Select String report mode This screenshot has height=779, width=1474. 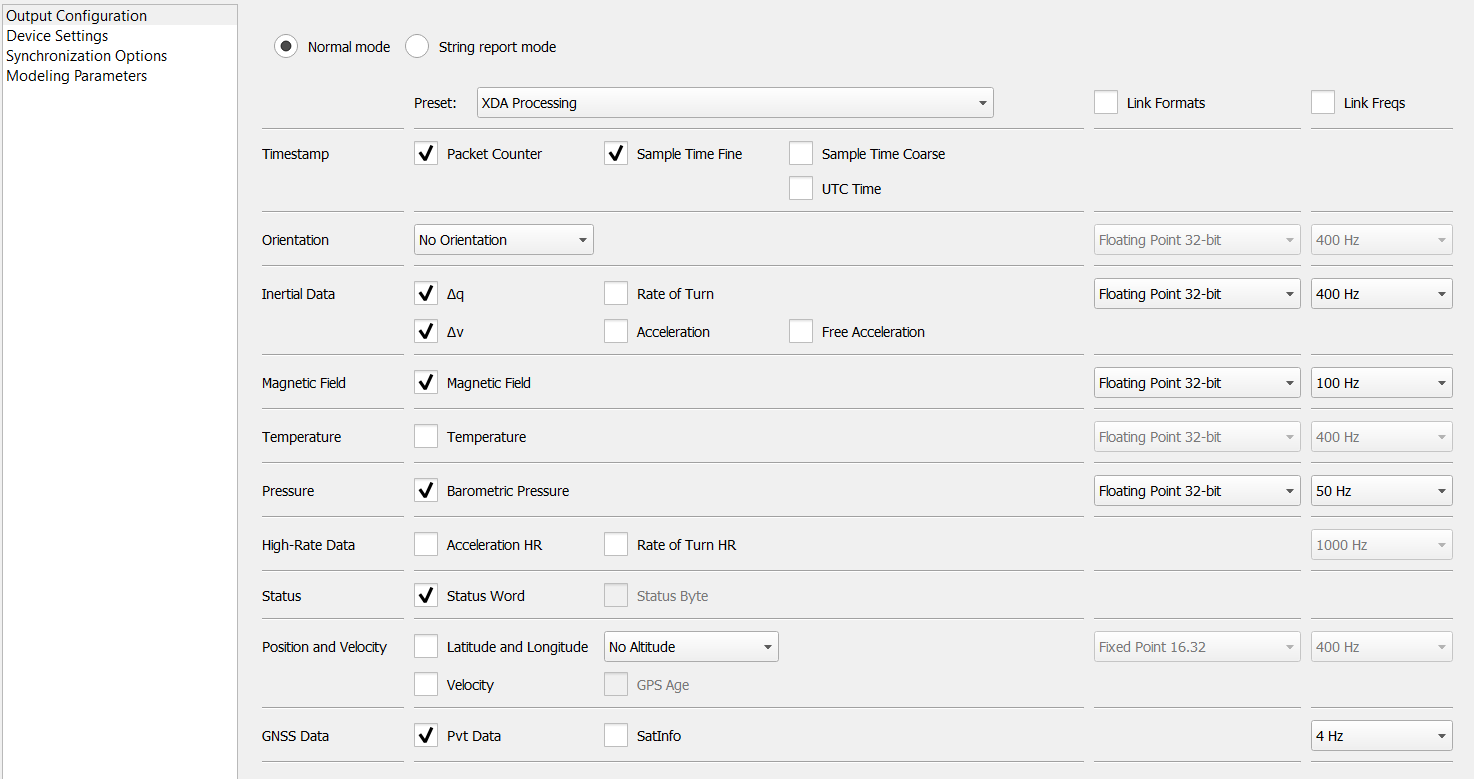(416, 45)
